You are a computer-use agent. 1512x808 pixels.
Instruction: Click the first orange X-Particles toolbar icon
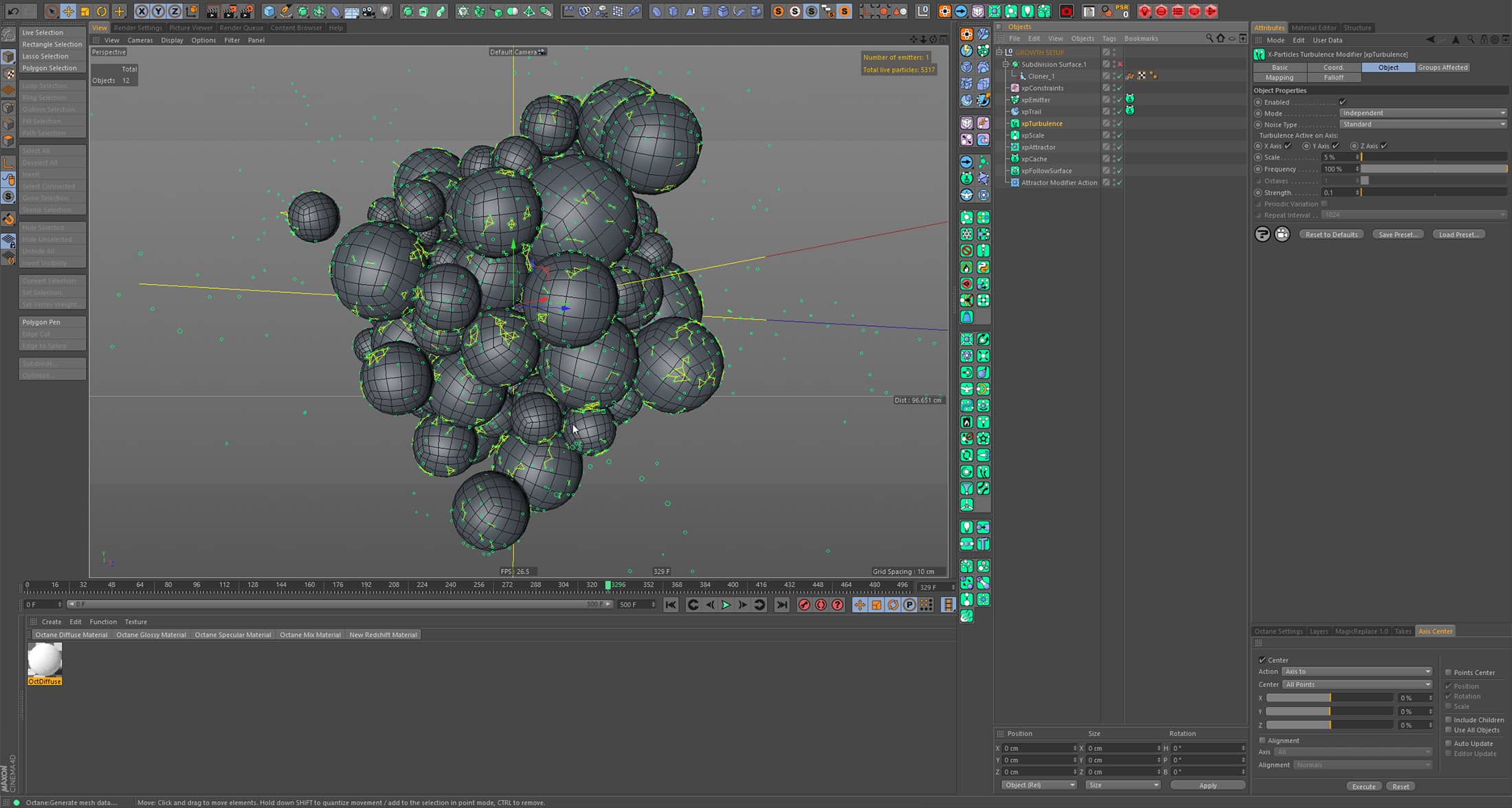(x=944, y=11)
